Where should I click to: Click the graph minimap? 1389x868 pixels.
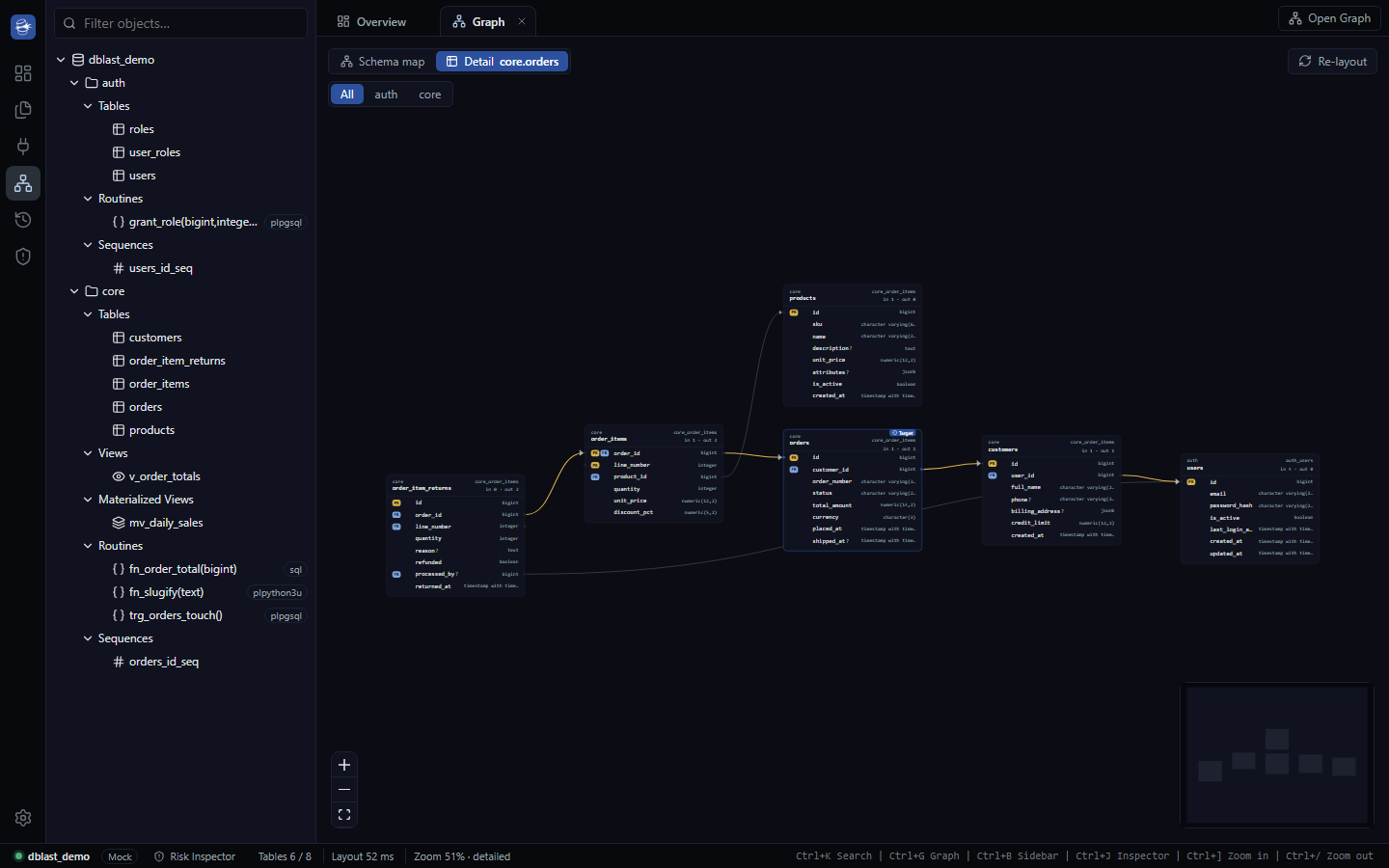[x=1277, y=755]
